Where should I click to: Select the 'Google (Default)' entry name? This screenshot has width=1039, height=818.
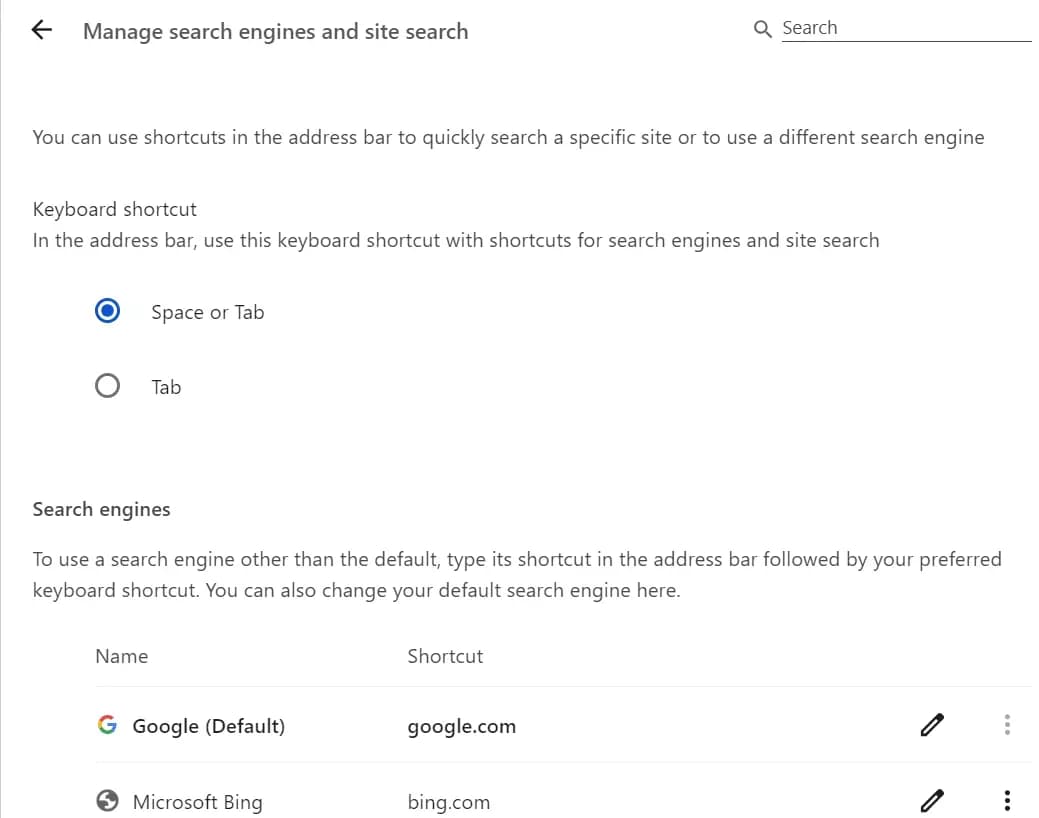pyautogui.click(x=208, y=726)
